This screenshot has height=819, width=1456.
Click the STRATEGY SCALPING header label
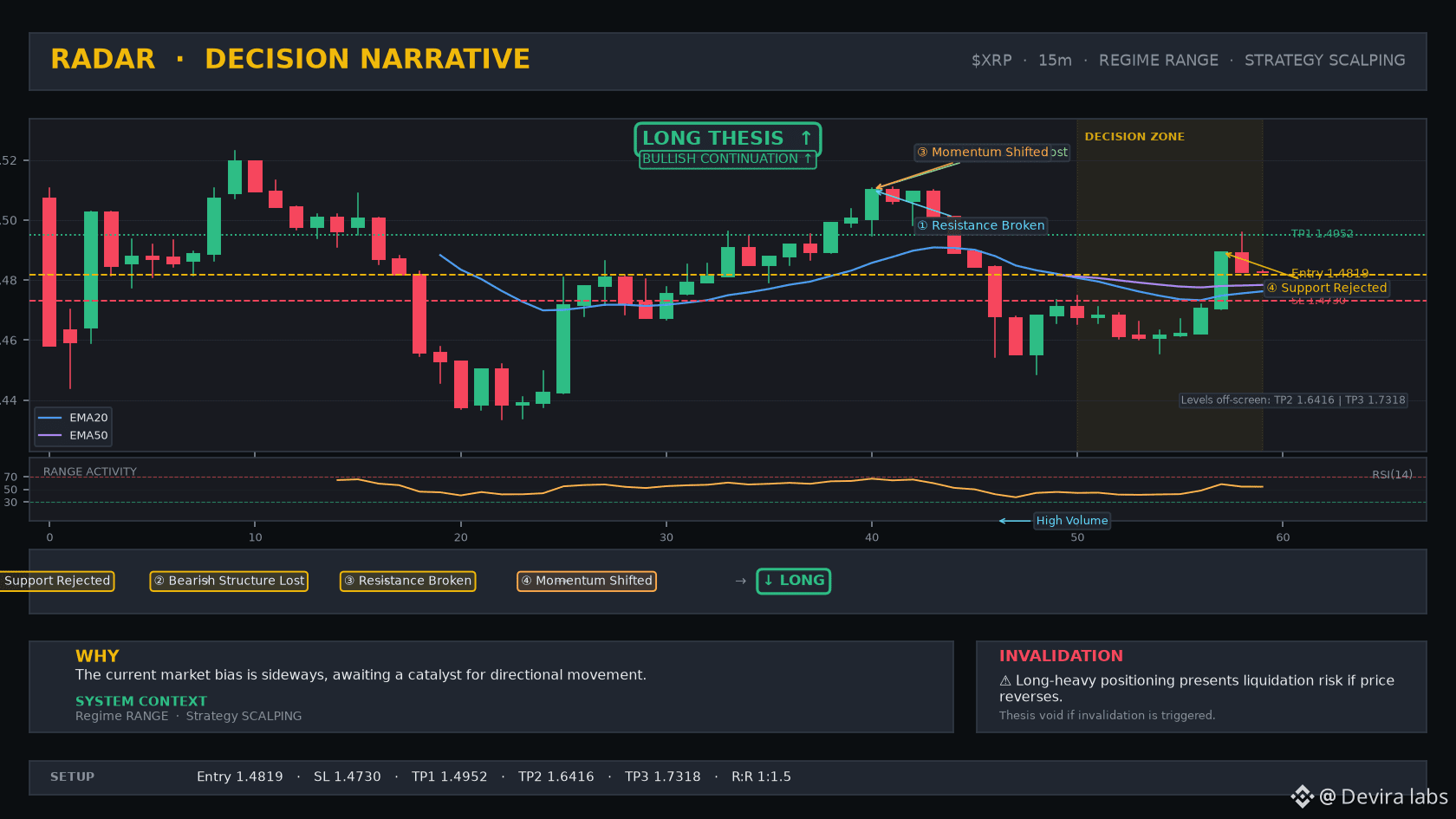coord(1324,60)
